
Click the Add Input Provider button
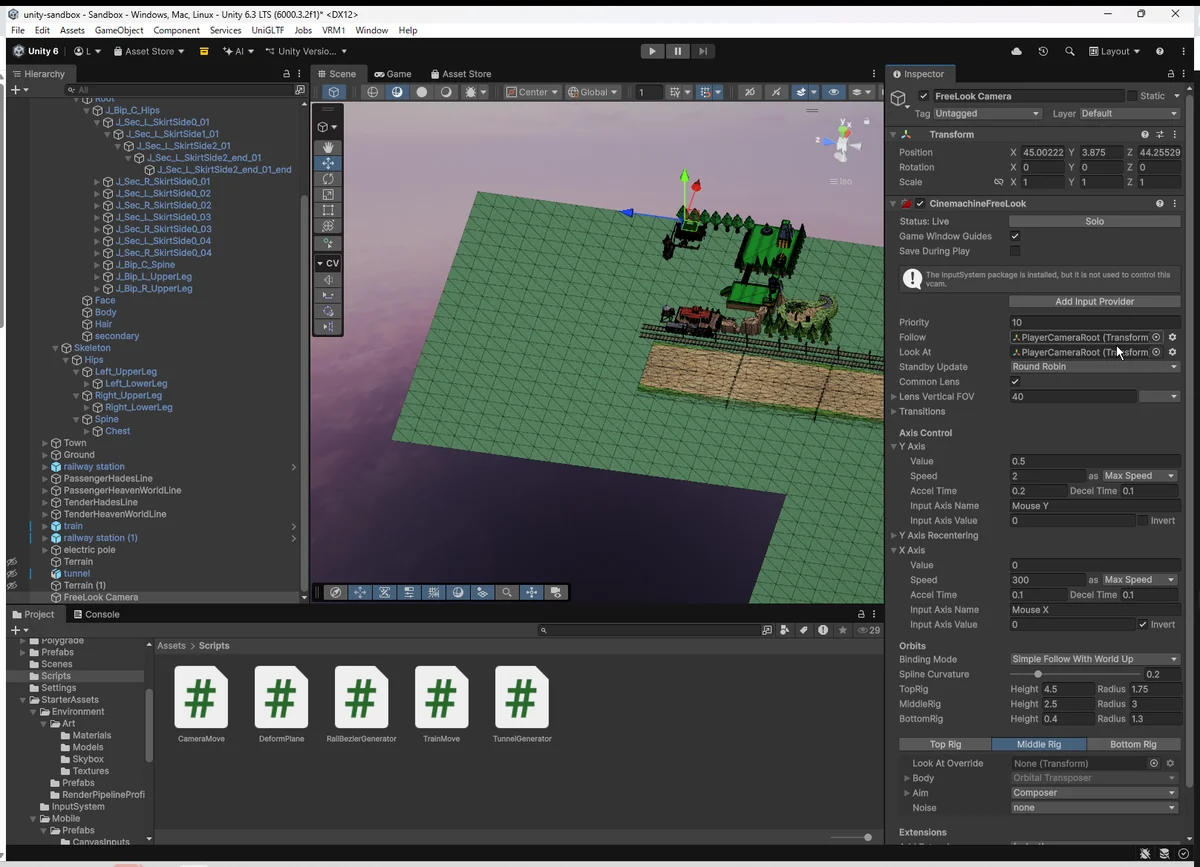tap(1094, 301)
